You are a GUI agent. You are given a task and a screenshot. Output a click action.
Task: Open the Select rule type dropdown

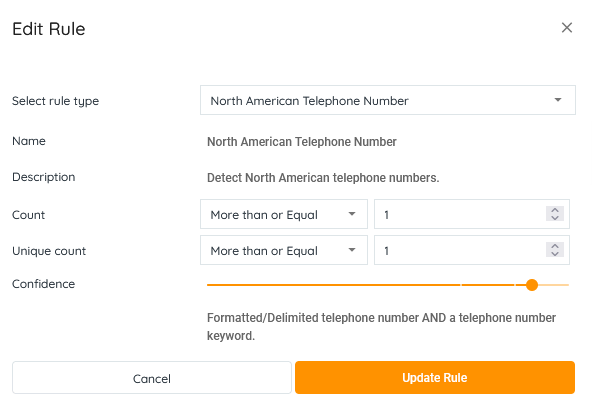[x=388, y=100]
